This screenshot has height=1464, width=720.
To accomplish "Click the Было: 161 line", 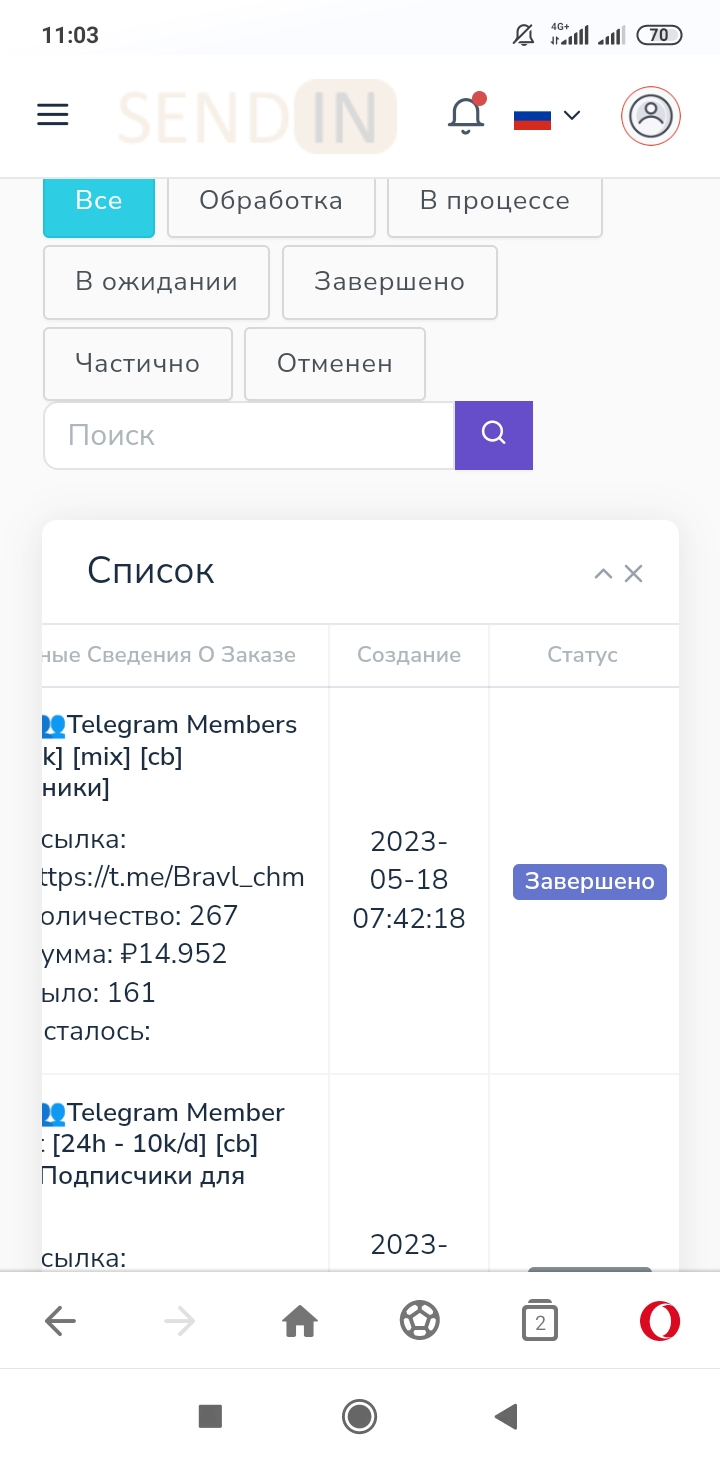I will point(99,993).
